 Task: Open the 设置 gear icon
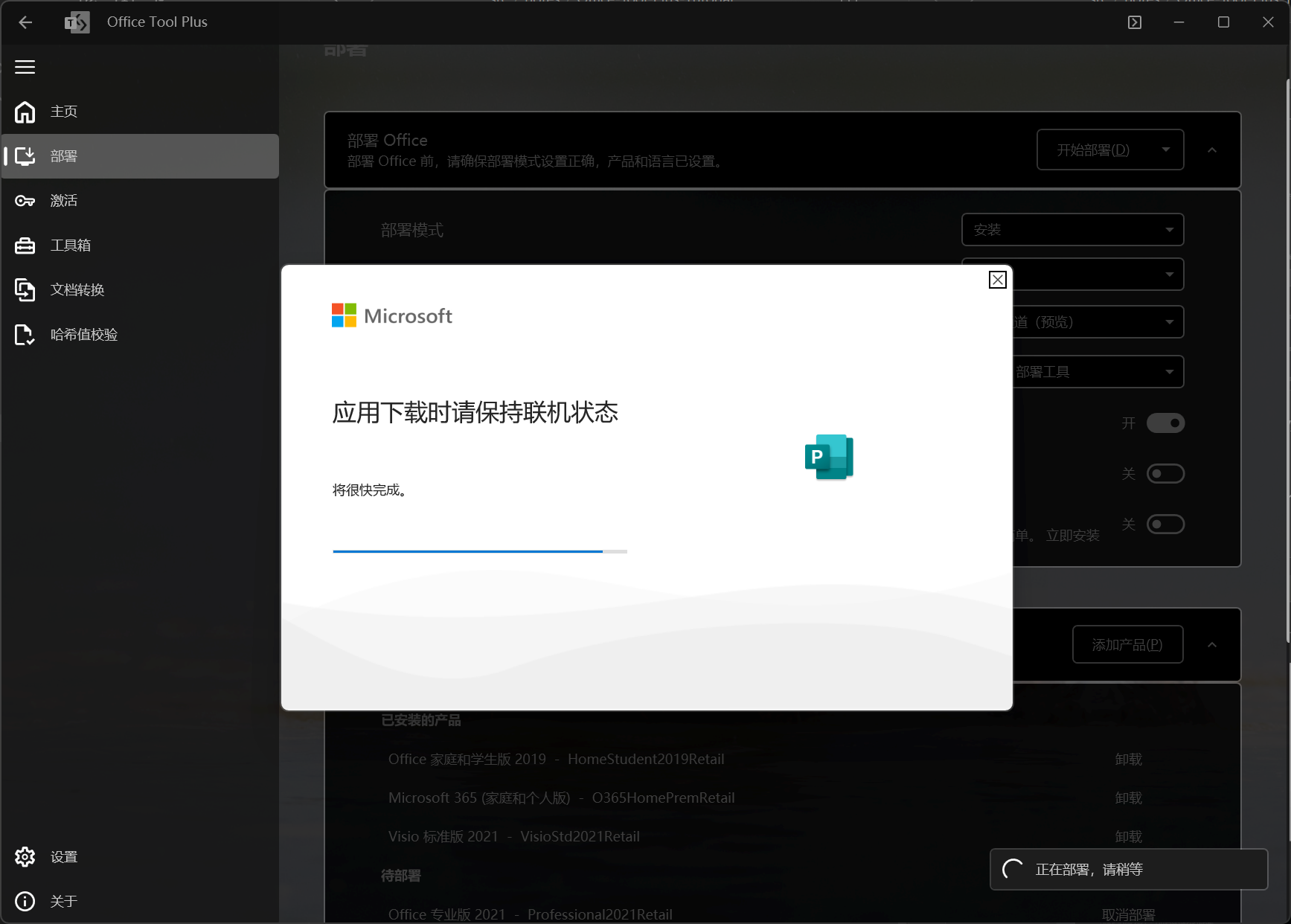[x=25, y=857]
